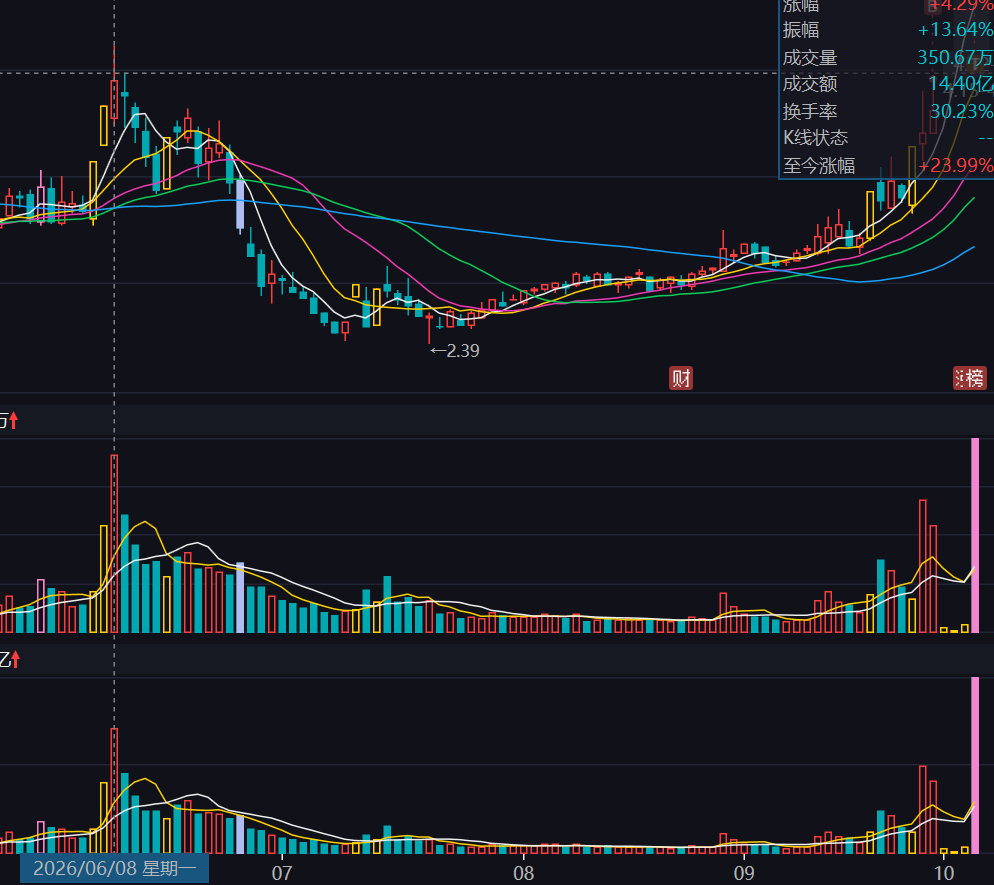Select the lavender bar in volume panel
Image resolution: width=994 pixels, height=885 pixels.
coord(240,597)
